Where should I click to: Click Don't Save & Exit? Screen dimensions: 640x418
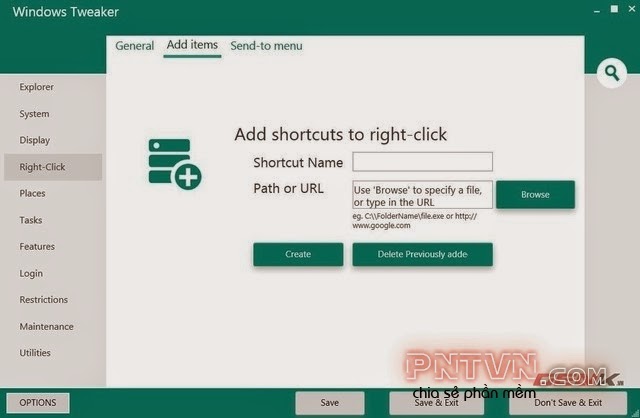pos(568,403)
